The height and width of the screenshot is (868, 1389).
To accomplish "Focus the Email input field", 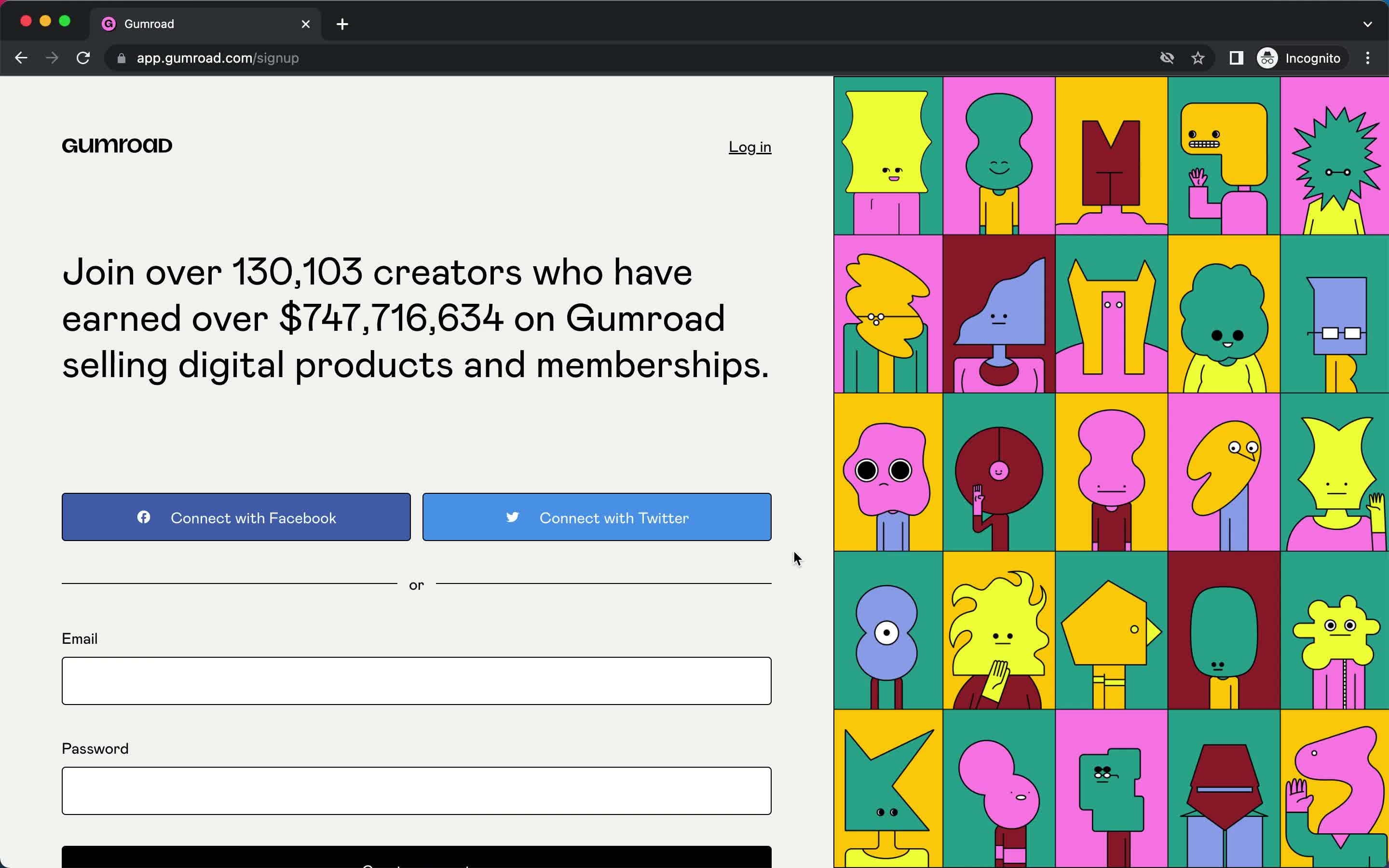I will pos(417,681).
